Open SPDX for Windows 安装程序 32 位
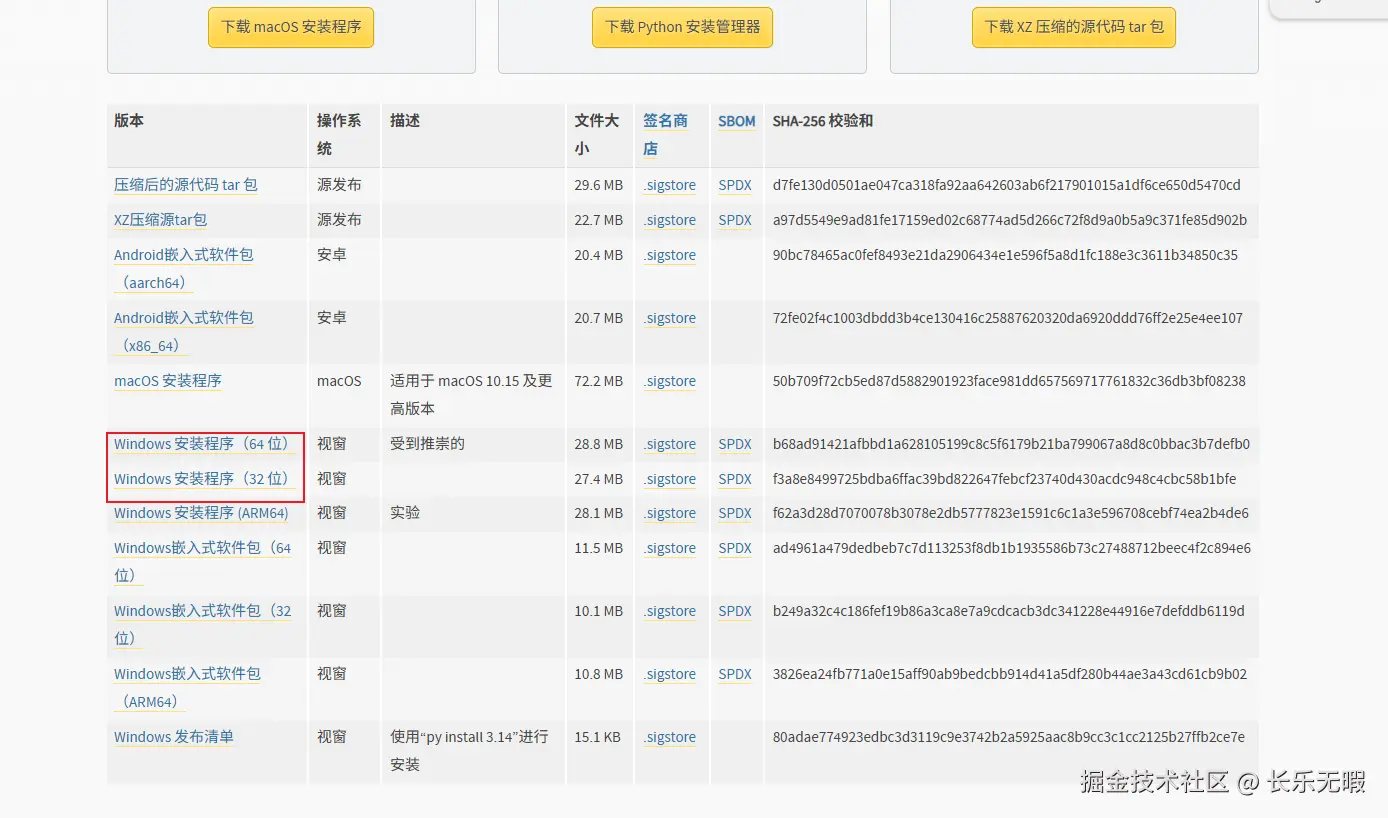The height and width of the screenshot is (818, 1388). tap(735, 479)
